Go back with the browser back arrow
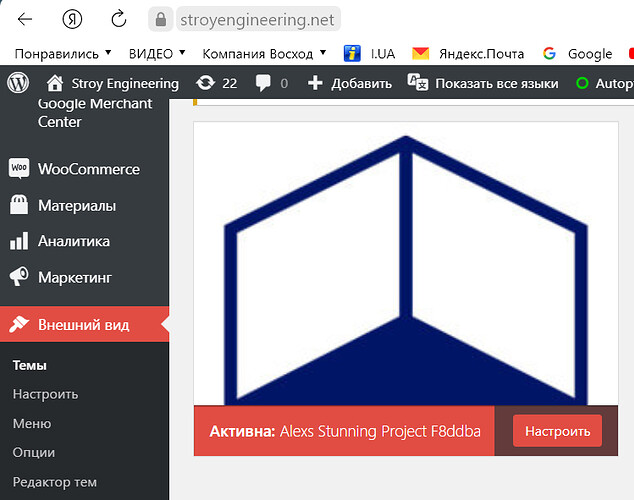 (25, 19)
